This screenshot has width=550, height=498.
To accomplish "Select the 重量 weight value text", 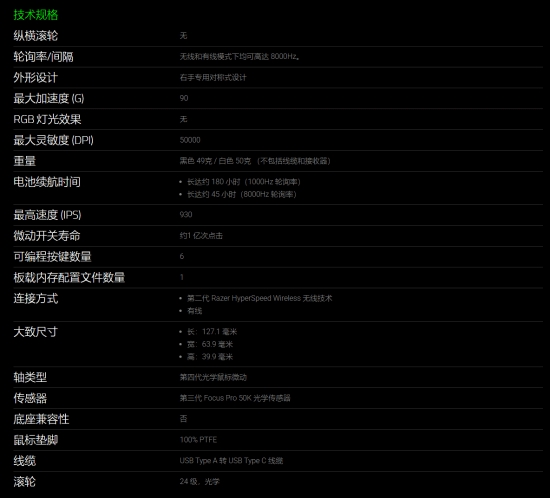I will click(x=255, y=161).
